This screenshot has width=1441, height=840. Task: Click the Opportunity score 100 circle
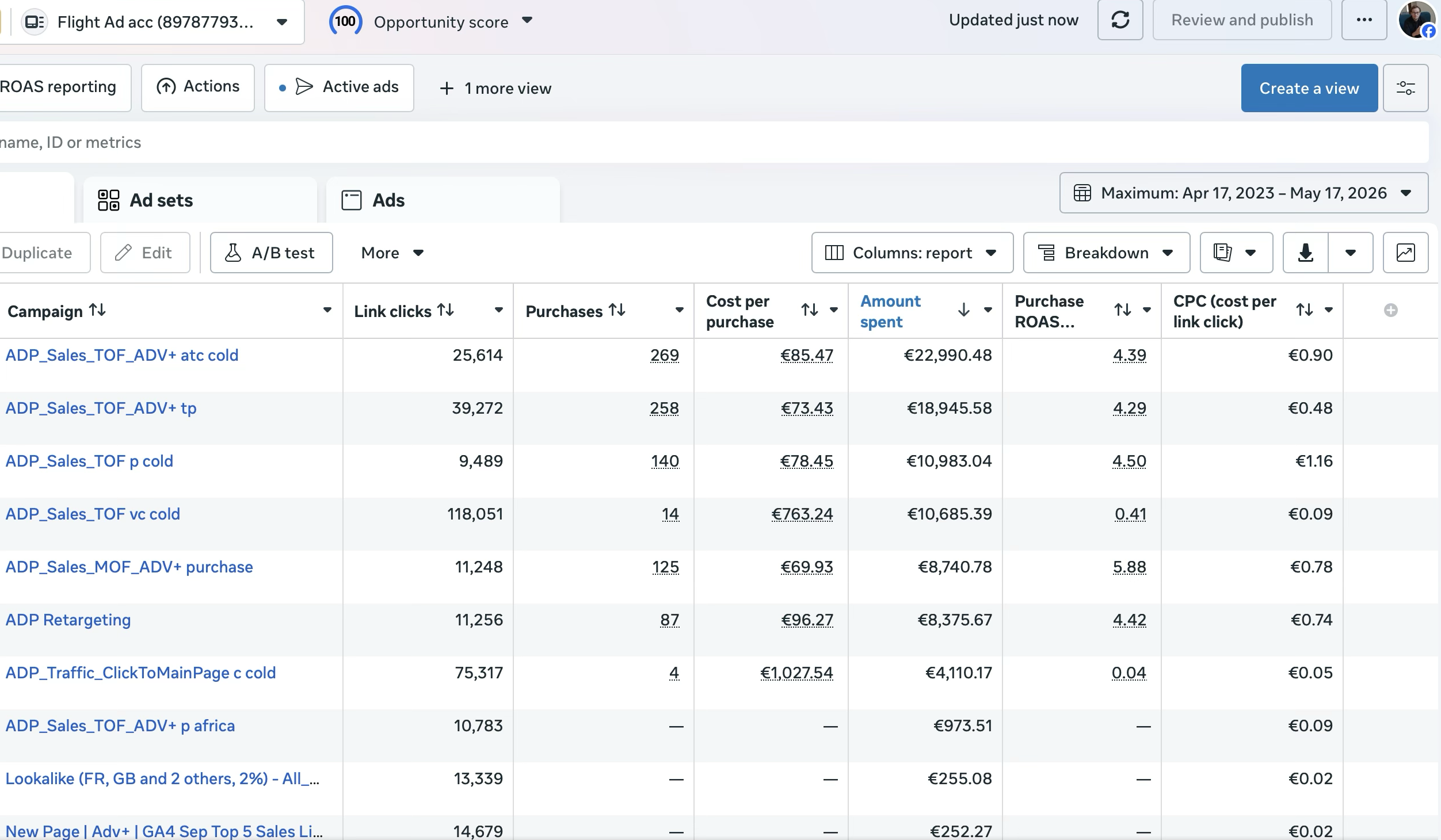[x=345, y=21]
